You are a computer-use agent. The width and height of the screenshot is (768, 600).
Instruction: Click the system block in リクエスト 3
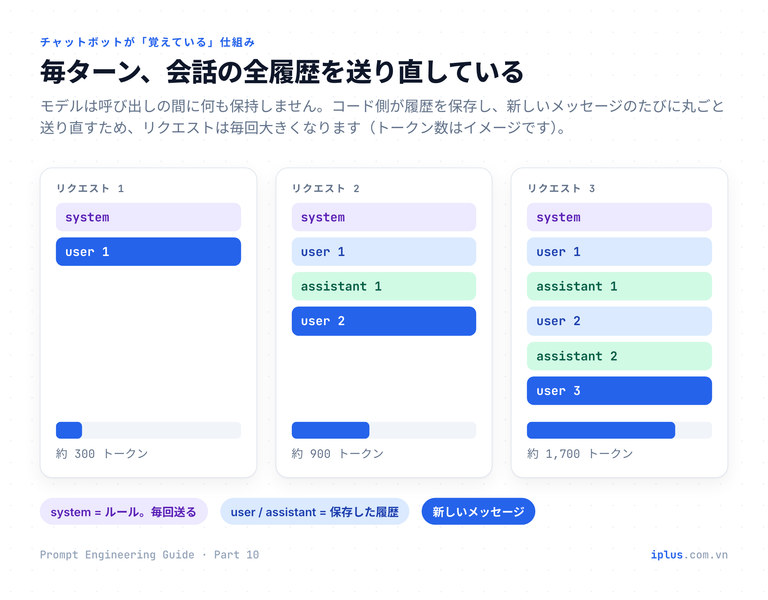(x=620, y=217)
